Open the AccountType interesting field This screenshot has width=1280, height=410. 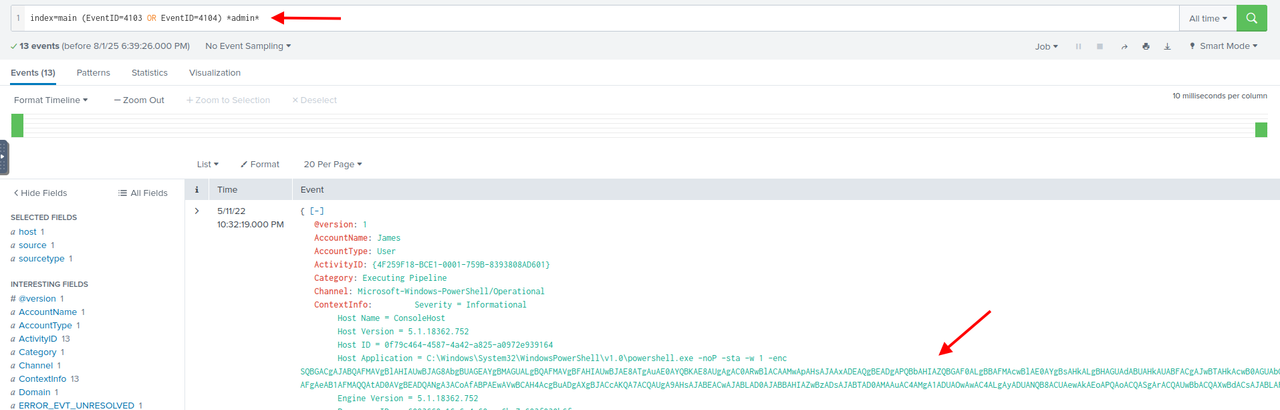pos(45,325)
